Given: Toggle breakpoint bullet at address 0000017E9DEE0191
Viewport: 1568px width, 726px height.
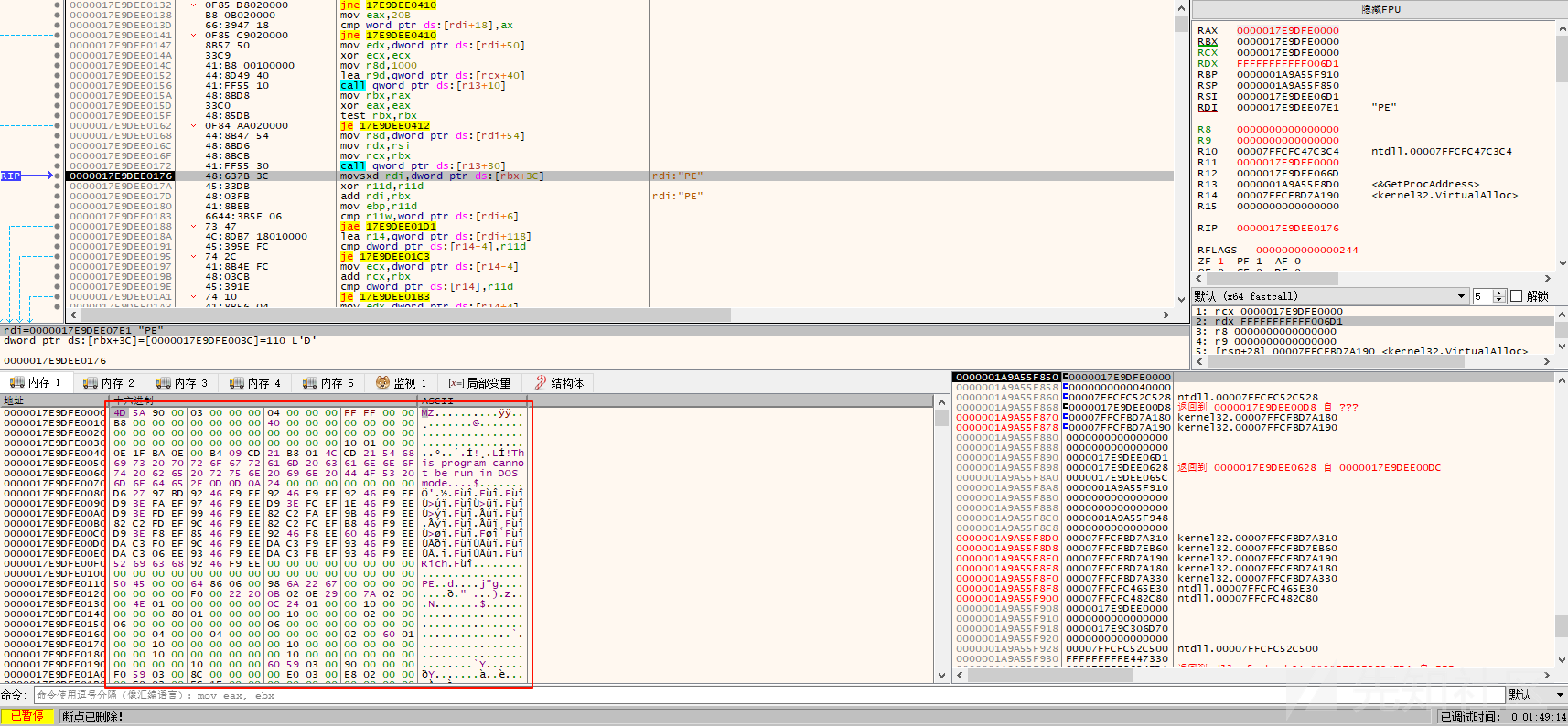Looking at the screenshot, I should pyautogui.click(x=58, y=246).
